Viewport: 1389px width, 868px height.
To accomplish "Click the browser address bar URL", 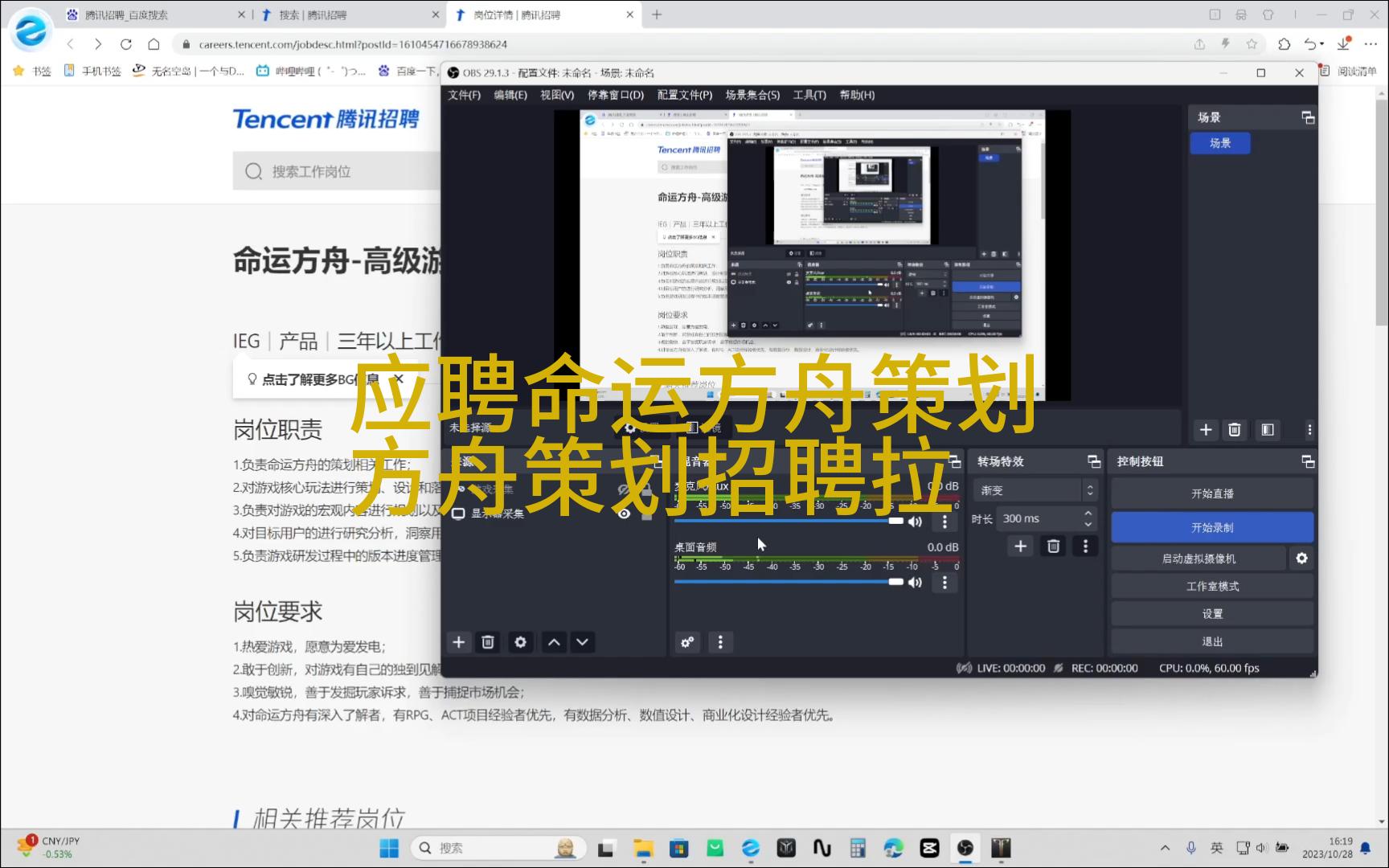I will [x=353, y=44].
